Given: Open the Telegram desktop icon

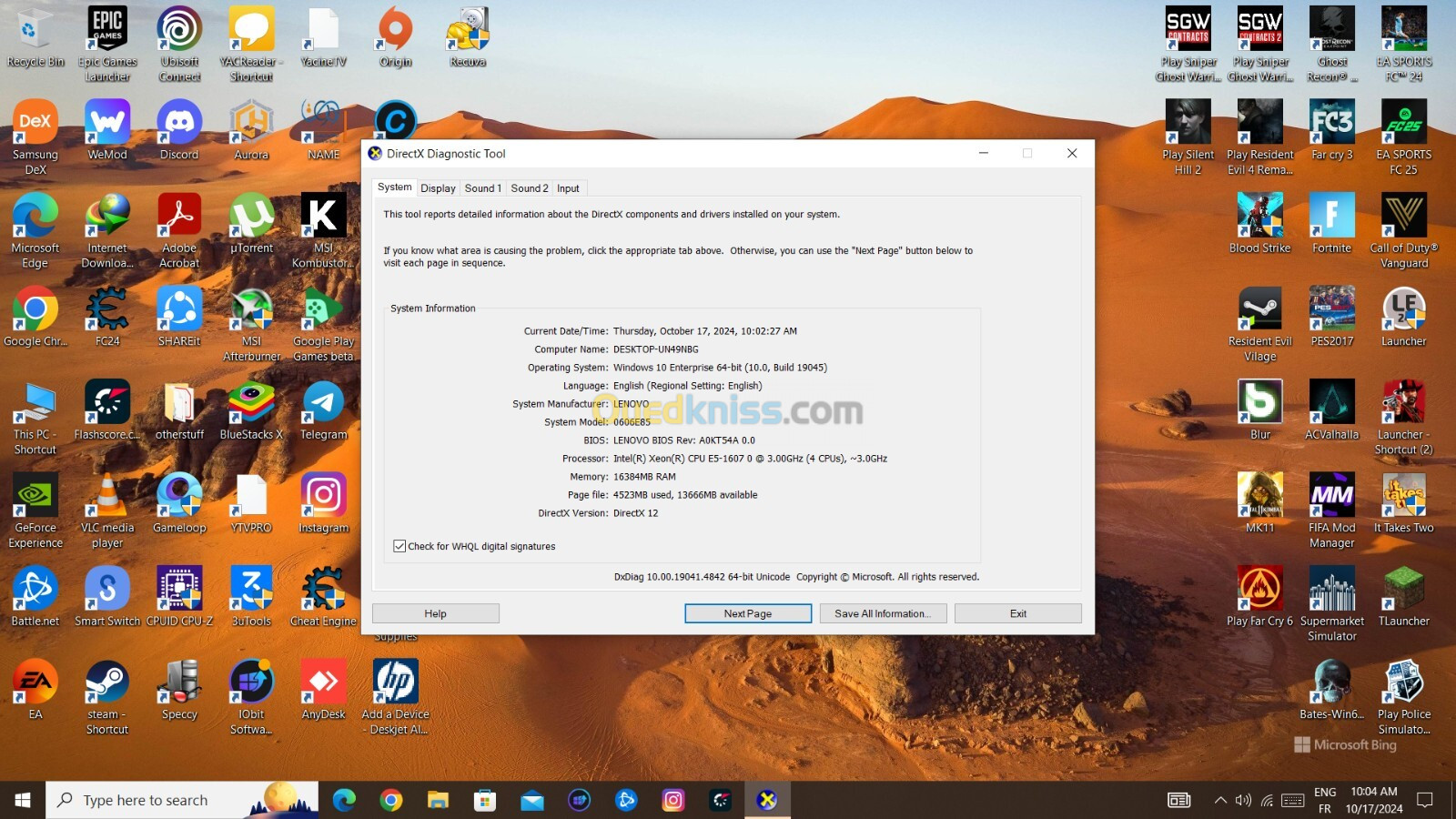Looking at the screenshot, I should [x=323, y=409].
